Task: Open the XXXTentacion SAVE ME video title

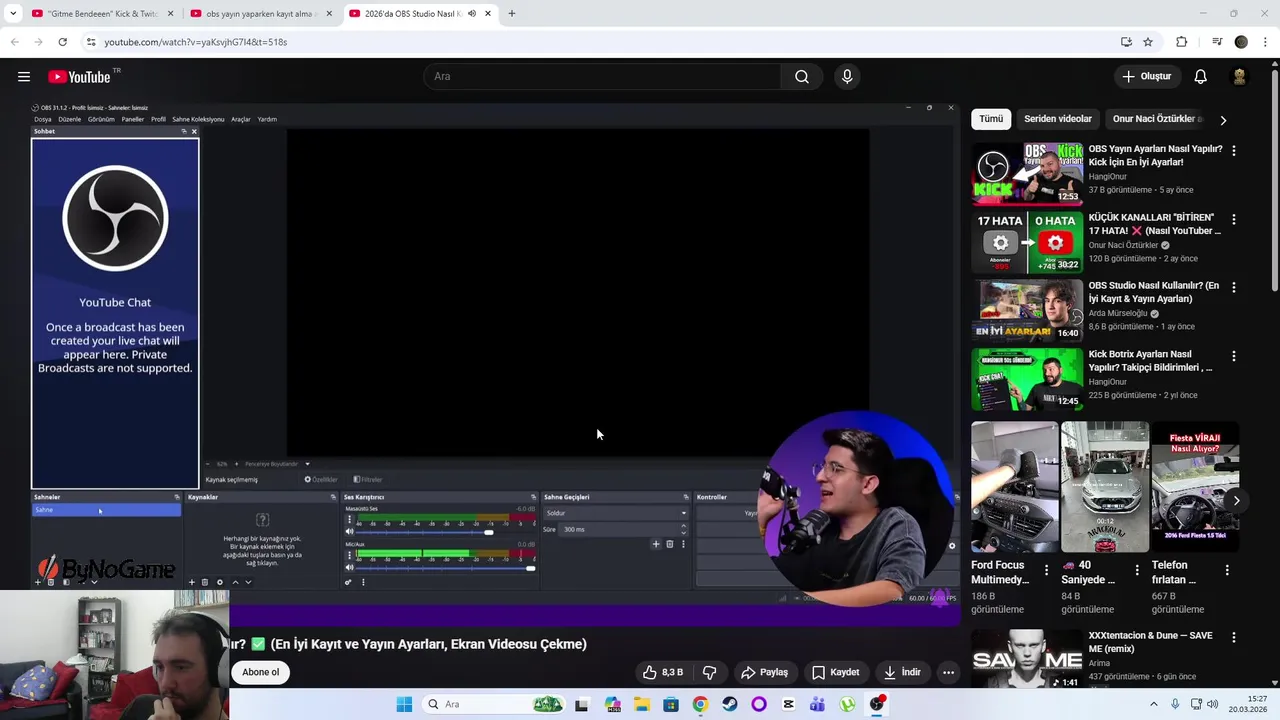Action: (1150, 642)
